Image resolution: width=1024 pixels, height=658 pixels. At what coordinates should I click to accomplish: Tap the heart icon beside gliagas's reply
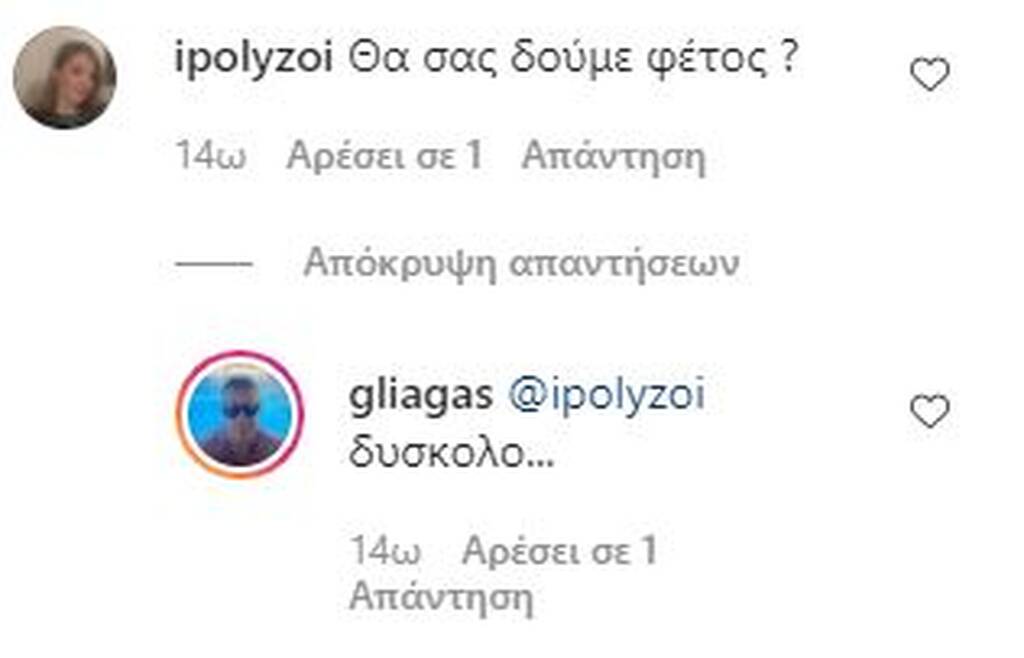pyautogui.click(x=929, y=411)
